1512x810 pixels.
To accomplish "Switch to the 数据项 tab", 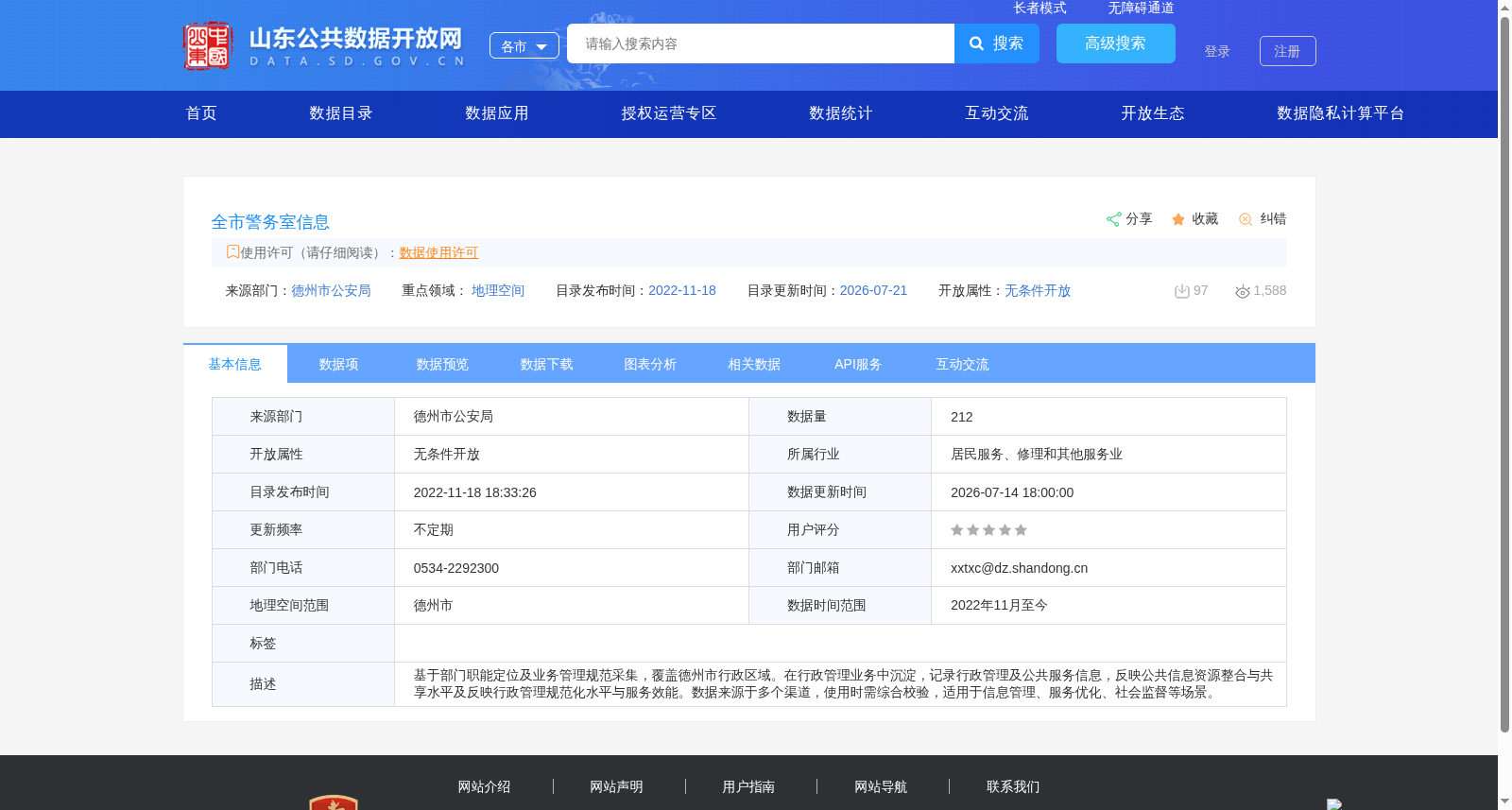I will 339,364.
